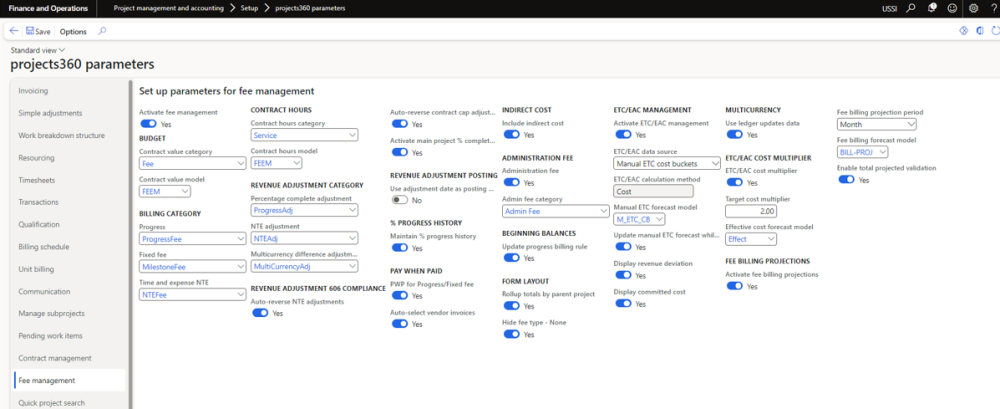Image resolution: width=1000 pixels, height=409 pixels.
Task: Toggle Update progress billing rule switch
Action: click(511, 258)
